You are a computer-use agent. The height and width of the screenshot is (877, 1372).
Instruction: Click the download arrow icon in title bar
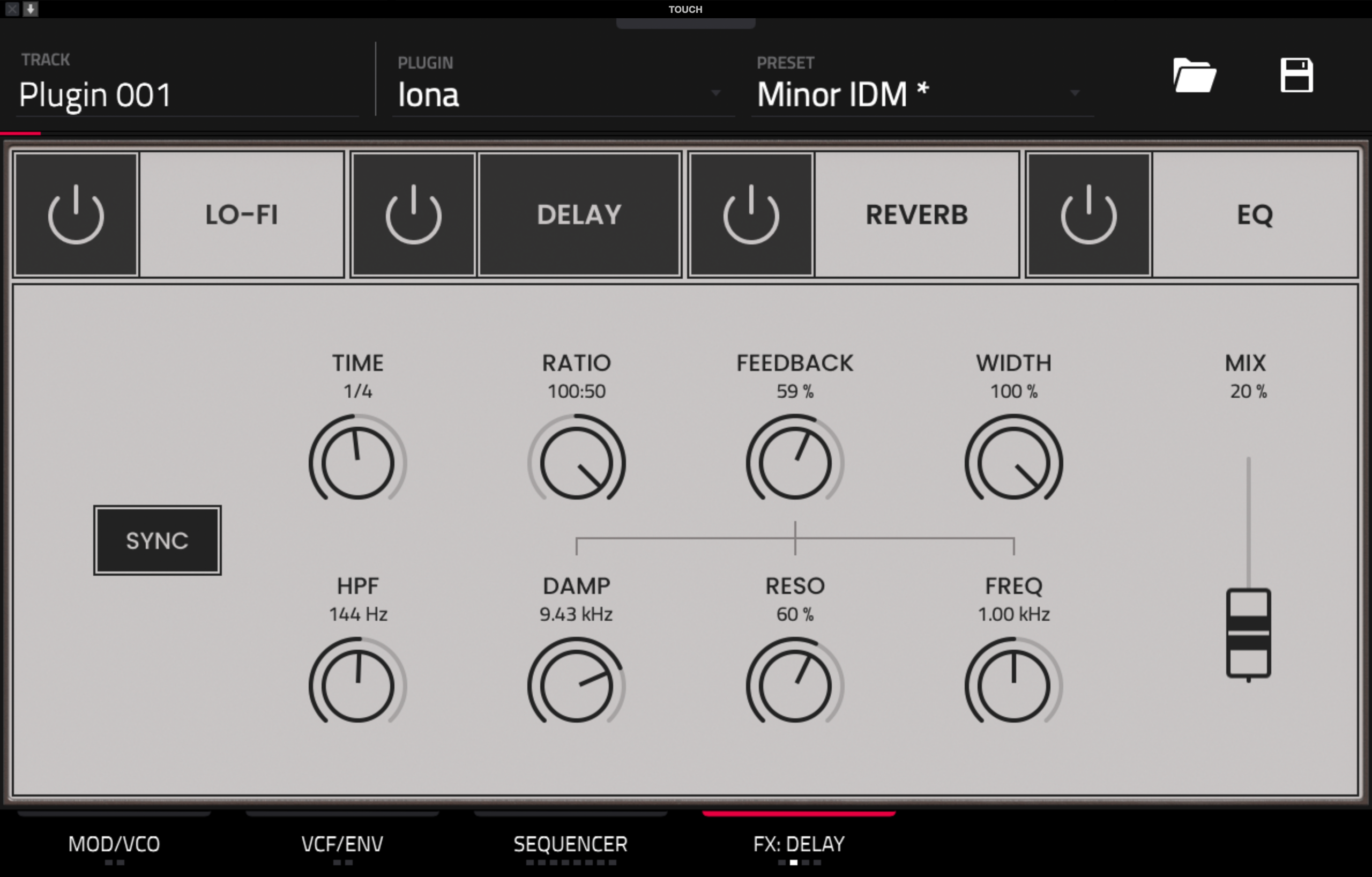[x=31, y=9]
